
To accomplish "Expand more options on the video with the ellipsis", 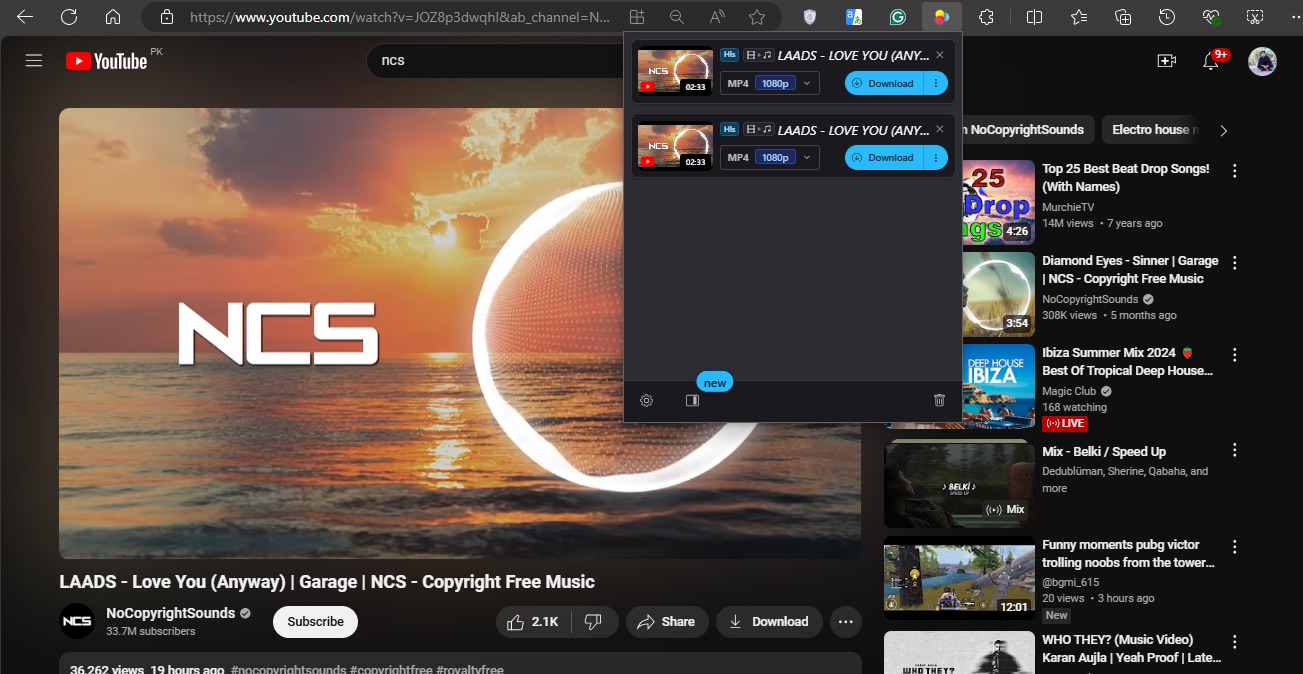I will coord(845,621).
